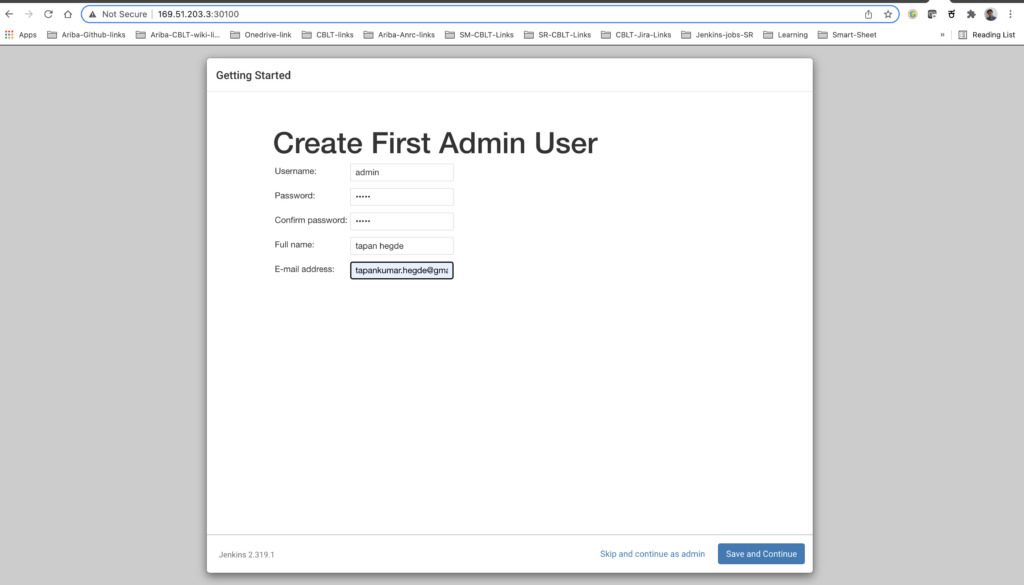Click the Save and Continue button
Image resolution: width=1024 pixels, height=585 pixels.
761,553
